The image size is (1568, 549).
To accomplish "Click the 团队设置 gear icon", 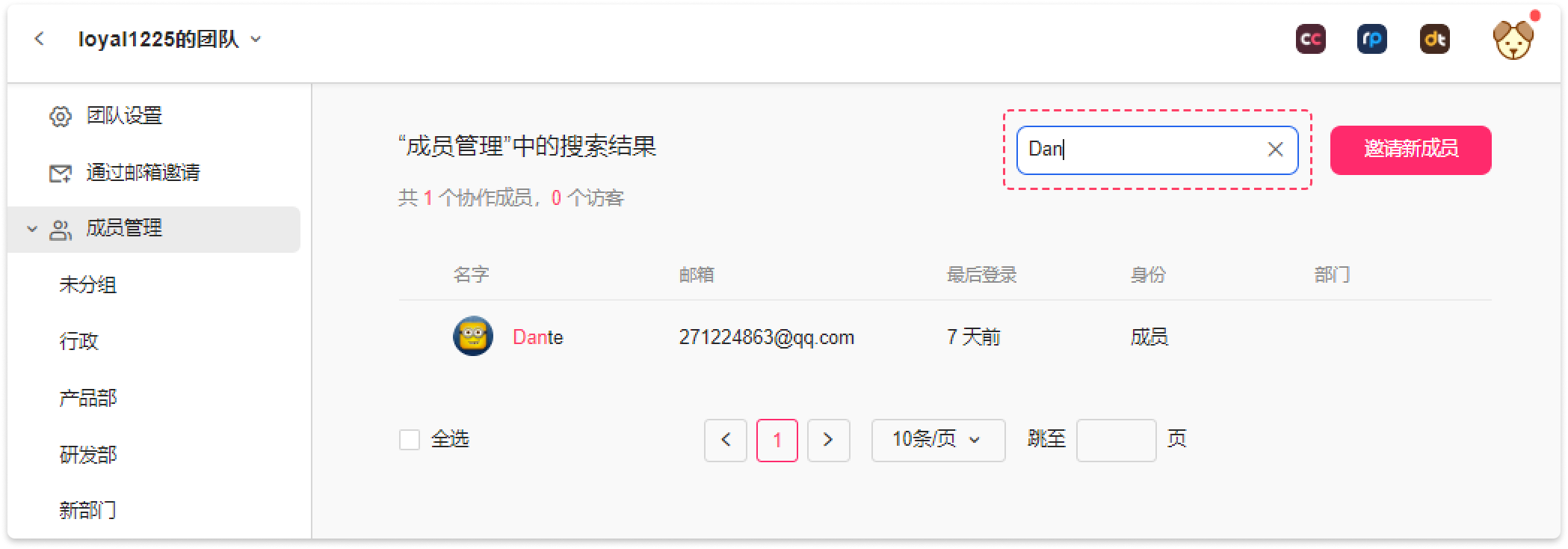I will [x=60, y=117].
